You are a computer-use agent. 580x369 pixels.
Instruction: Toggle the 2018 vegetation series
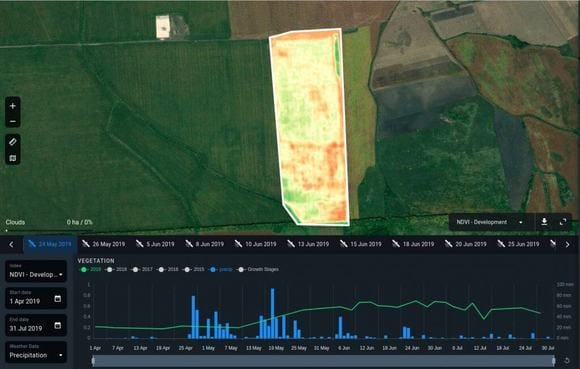click(x=117, y=270)
